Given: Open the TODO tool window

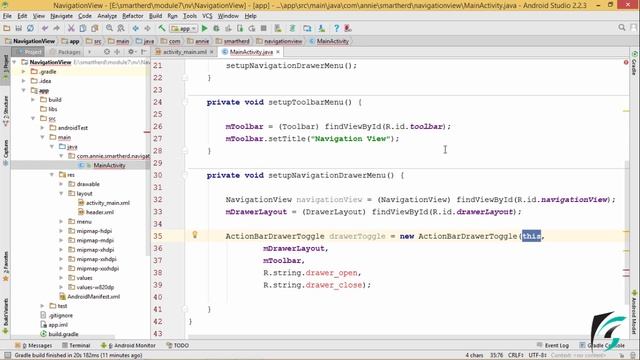Looking at the screenshot, I should [178, 345].
